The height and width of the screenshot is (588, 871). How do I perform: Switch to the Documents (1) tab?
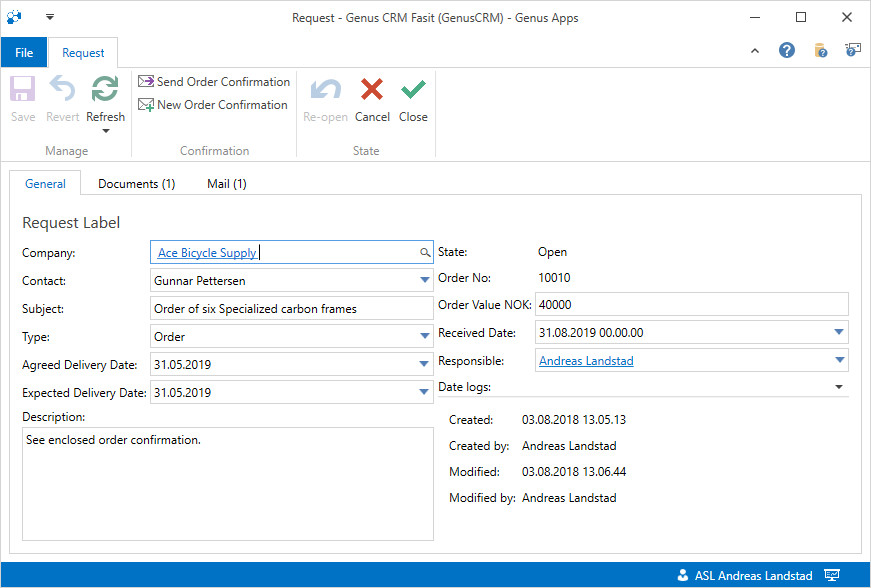coord(137,184)
